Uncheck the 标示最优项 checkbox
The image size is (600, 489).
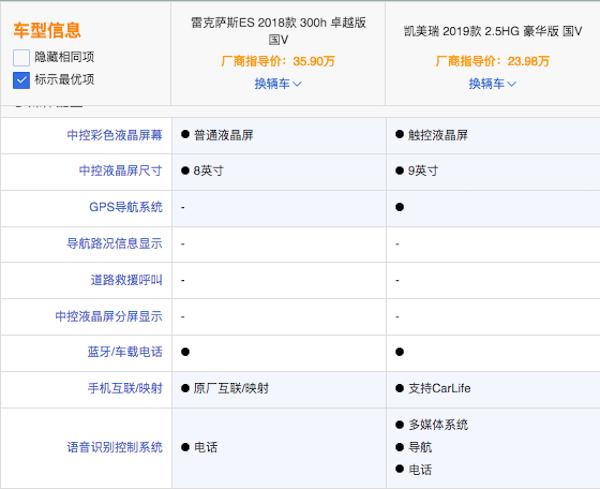click(x=21, y=80)
